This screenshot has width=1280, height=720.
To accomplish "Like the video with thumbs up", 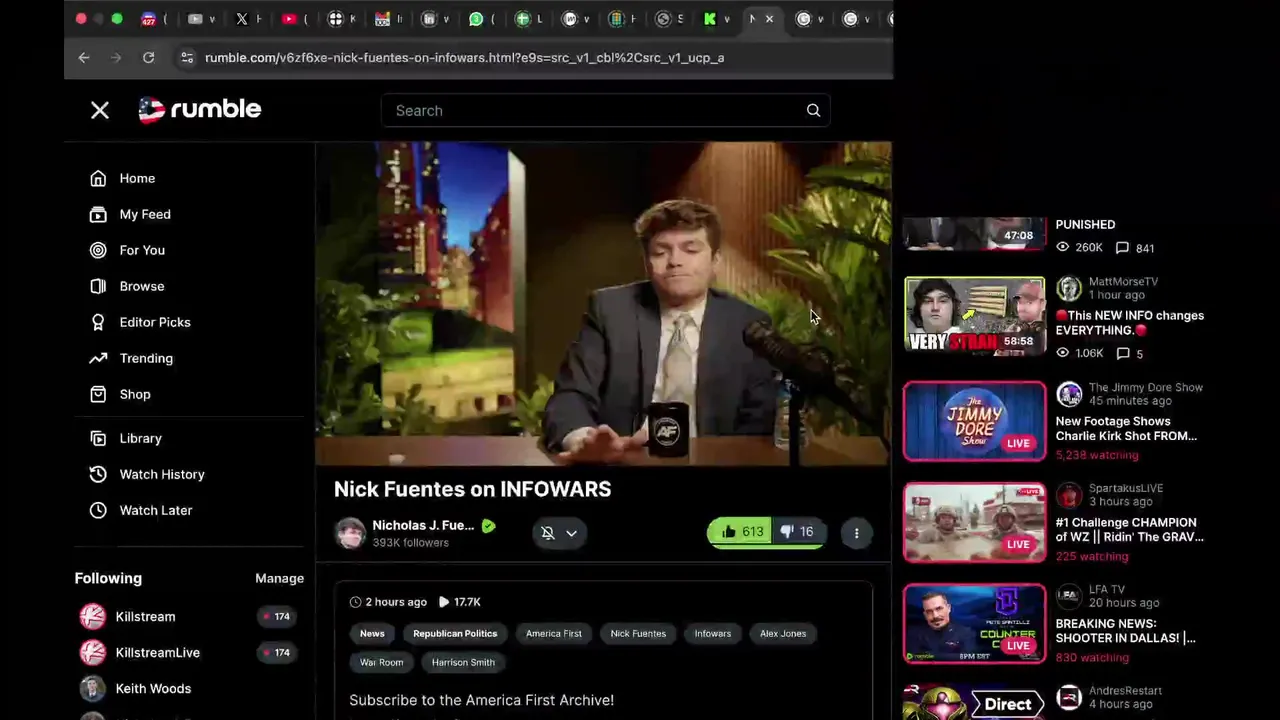I will point(741,532).
